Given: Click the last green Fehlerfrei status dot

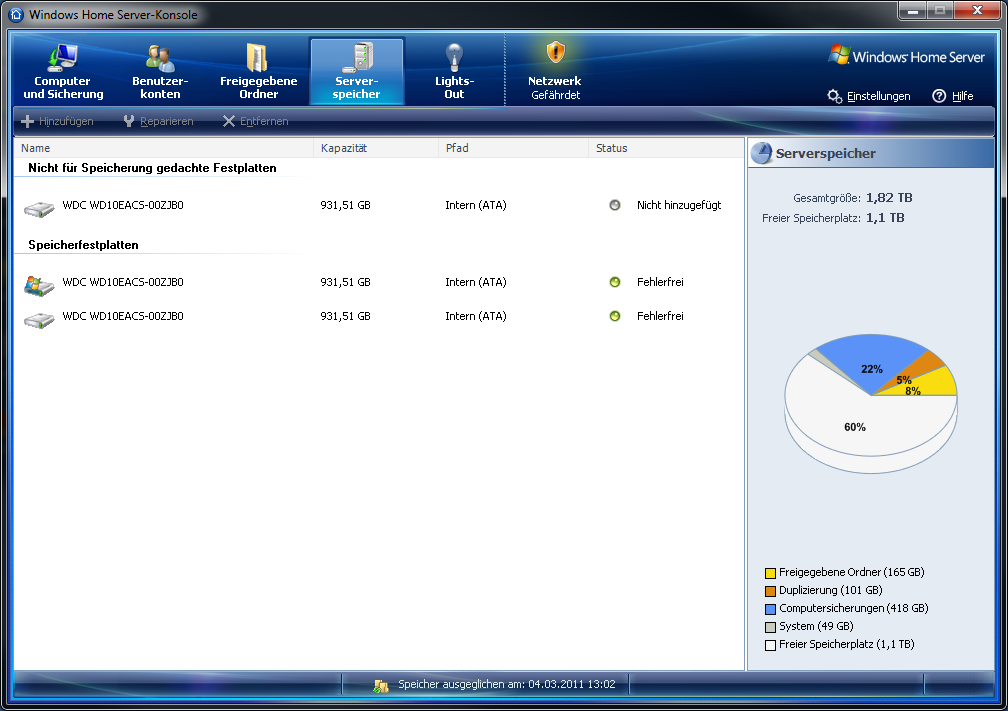Looking at the screenshot, I should pyautogui.click(x=615, y=316).
